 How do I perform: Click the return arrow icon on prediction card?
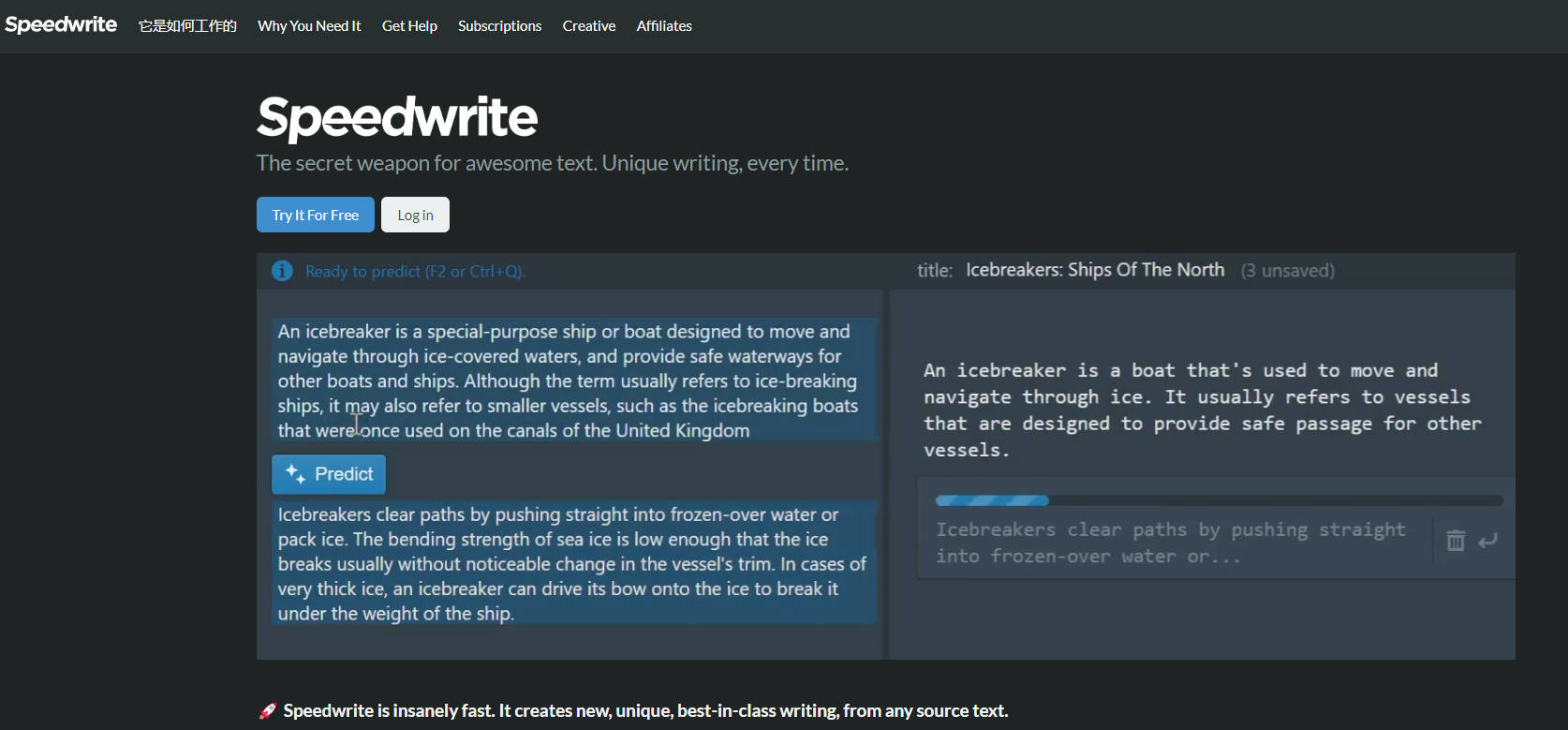[x=1487, y=541]
